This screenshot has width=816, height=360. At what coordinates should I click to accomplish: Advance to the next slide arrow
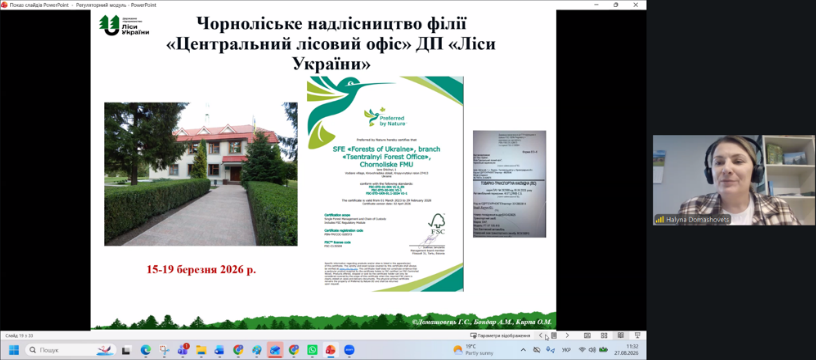click(567, 336)
